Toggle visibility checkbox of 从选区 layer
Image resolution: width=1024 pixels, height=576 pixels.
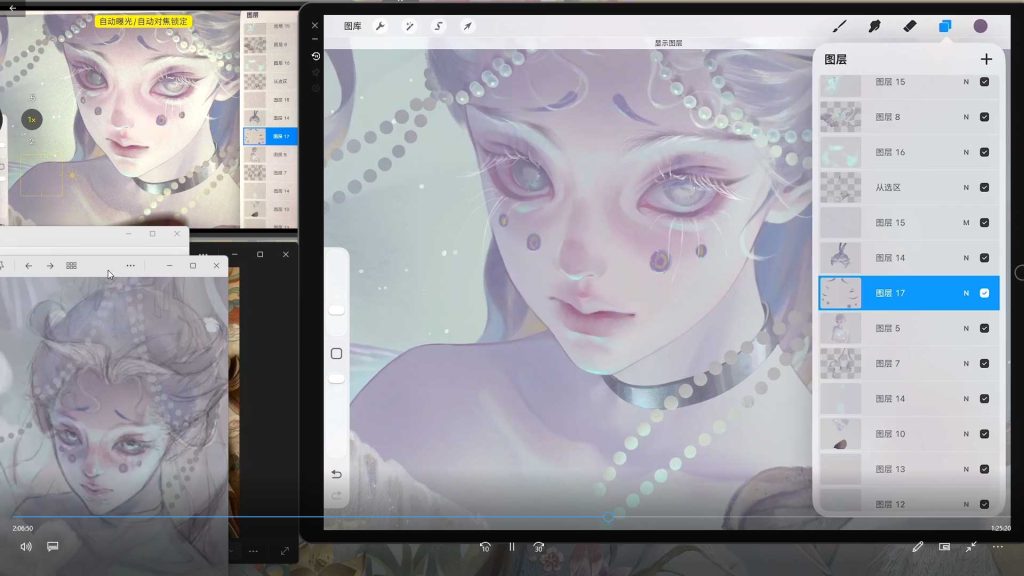pos(984,187)
